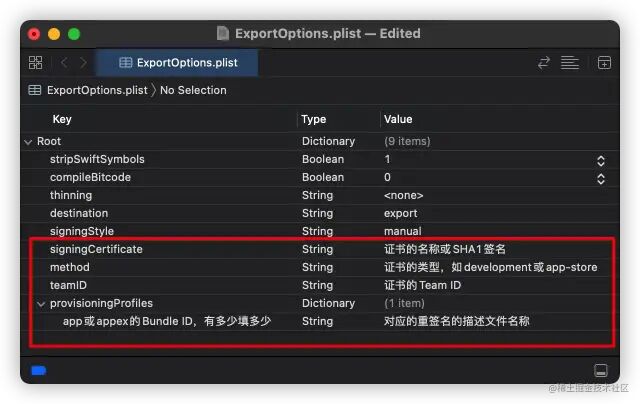Click the compileBitcode value '0'
This screenshot has height=404, width=640.
point(387,177)
